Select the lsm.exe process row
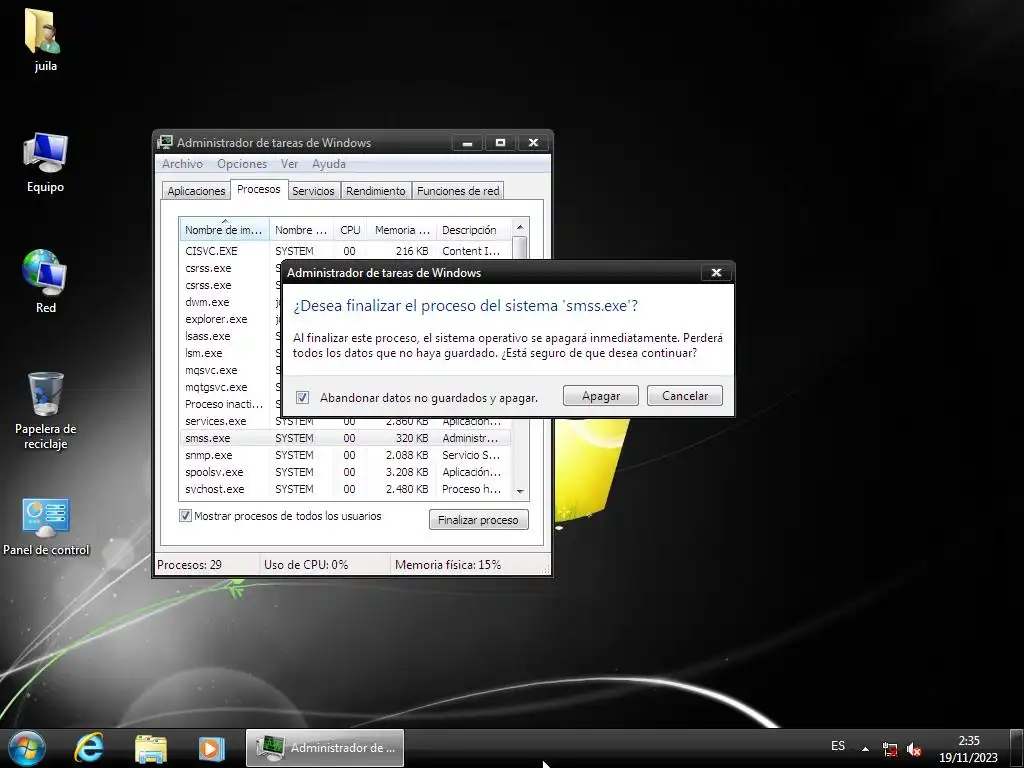Screen dimensions: 1024x768 (231, 353)
